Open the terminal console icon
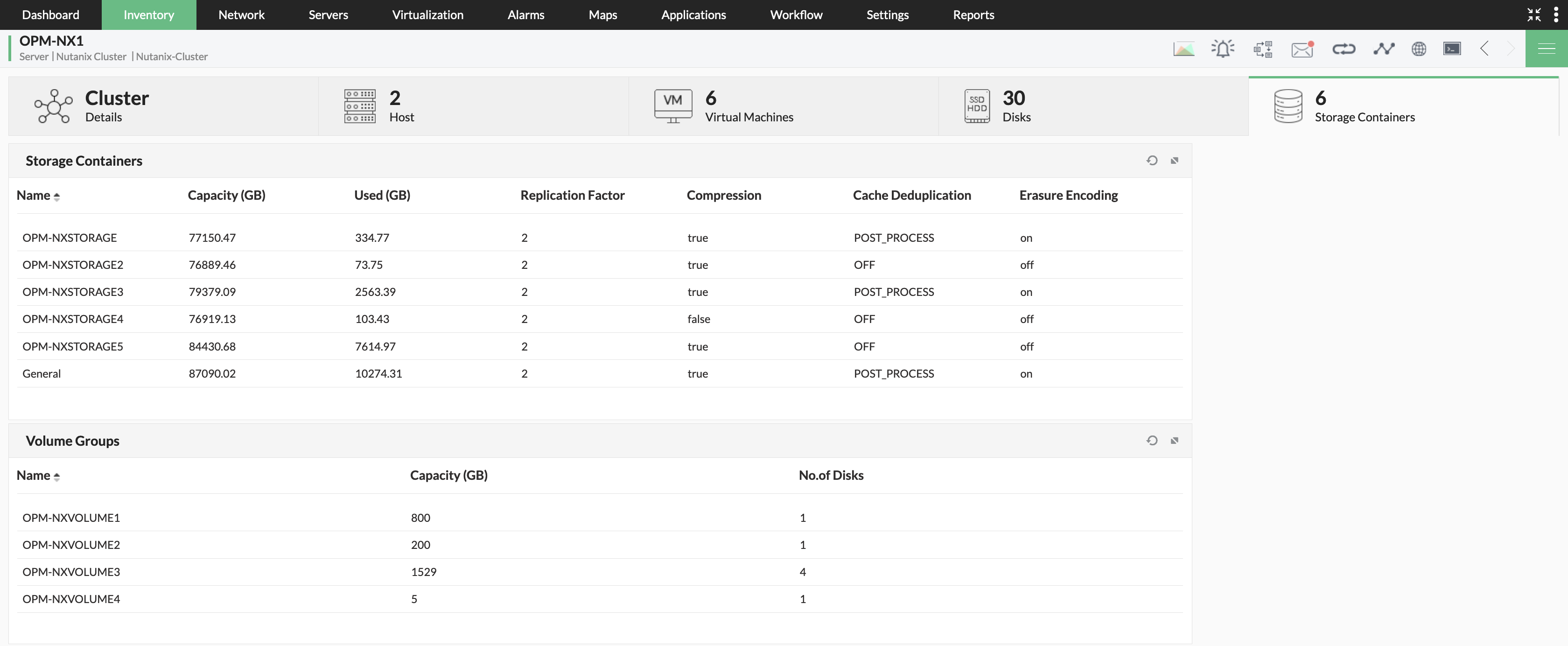1568x646 pixels. tap(1452, 49)
